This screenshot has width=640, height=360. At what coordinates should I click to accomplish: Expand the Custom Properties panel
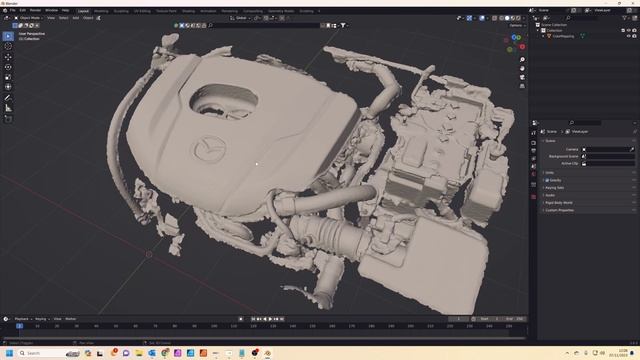[x=559, y=210]
